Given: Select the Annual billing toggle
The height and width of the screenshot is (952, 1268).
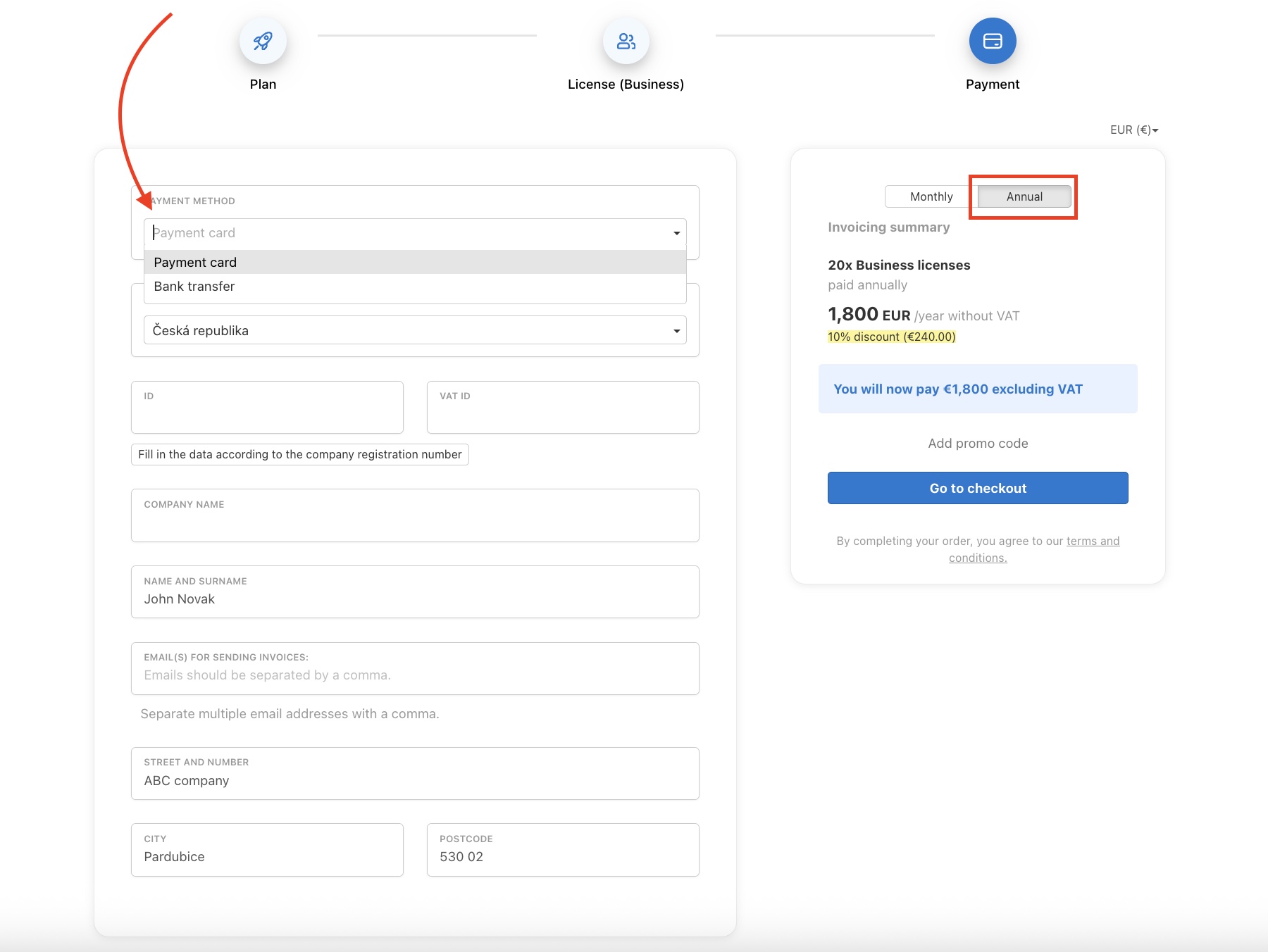Looking at the screenshot, I should [1023, 196].
